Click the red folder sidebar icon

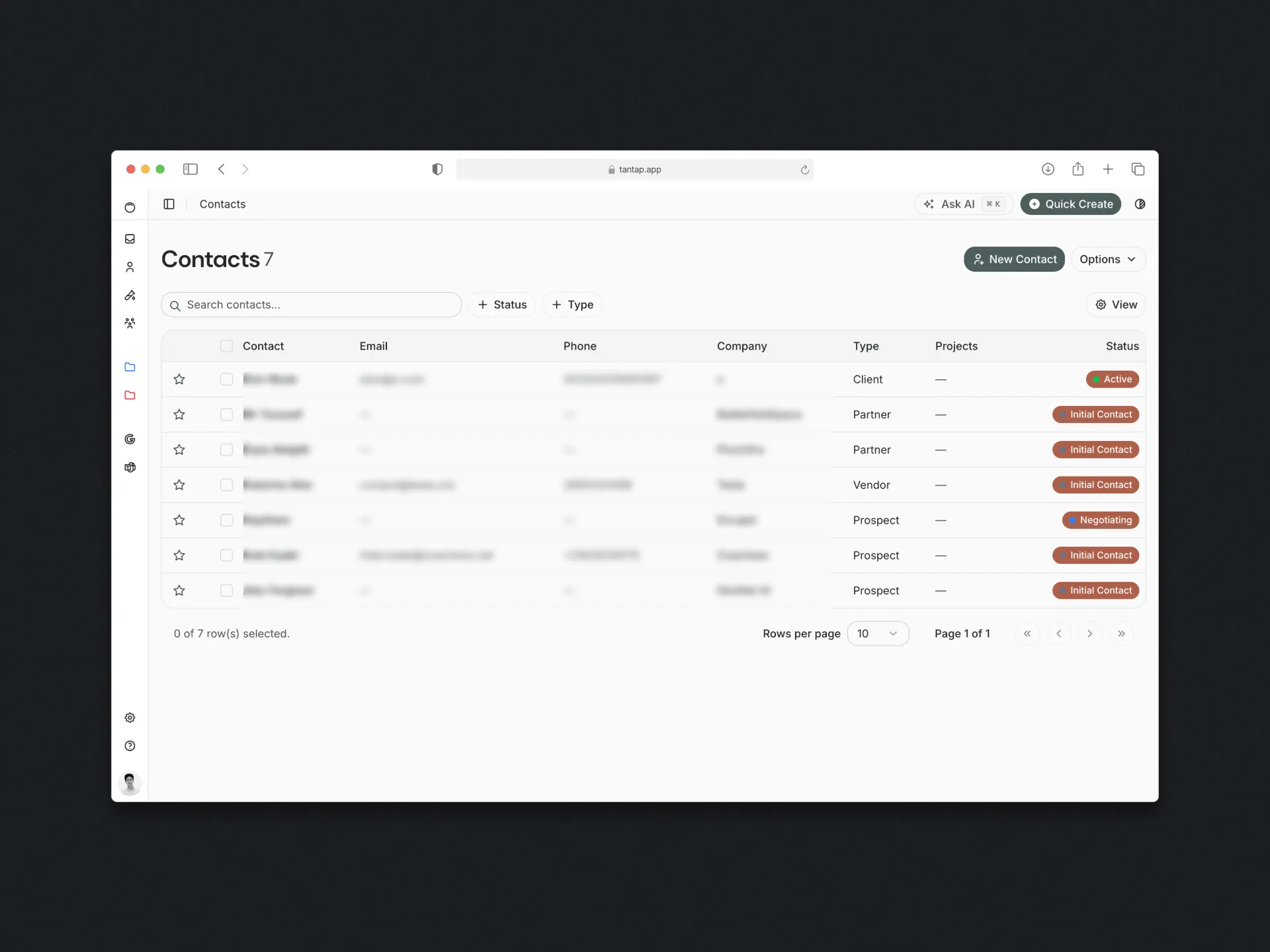click(130, 395)
